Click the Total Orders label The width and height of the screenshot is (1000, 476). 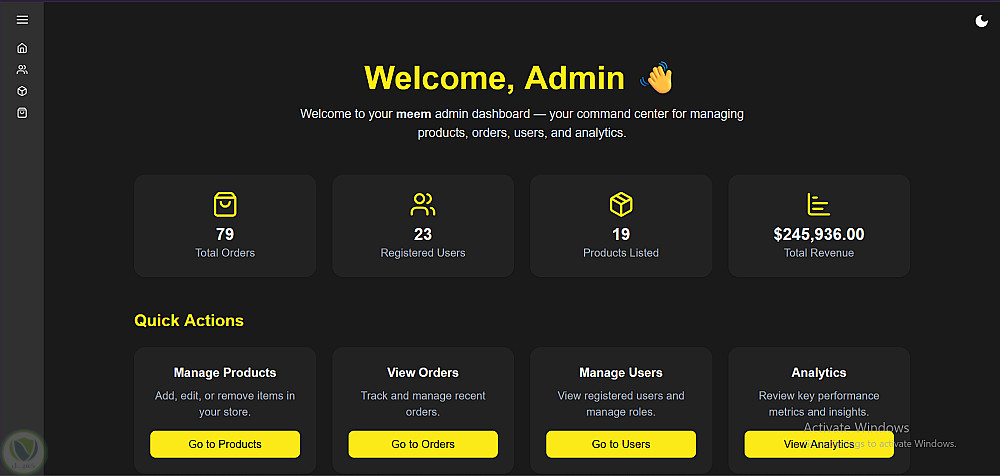pyautogui.click(x=225, y=253)
